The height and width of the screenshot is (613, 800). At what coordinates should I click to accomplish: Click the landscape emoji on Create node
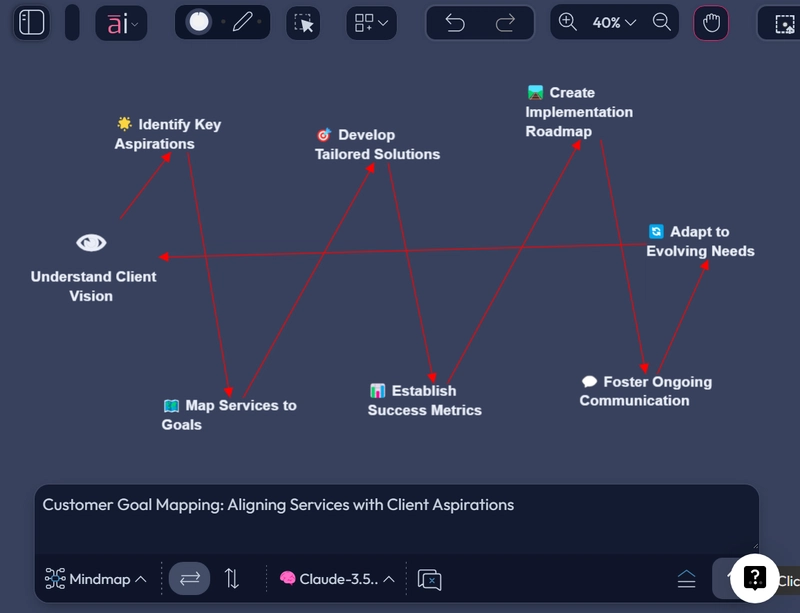535,92
